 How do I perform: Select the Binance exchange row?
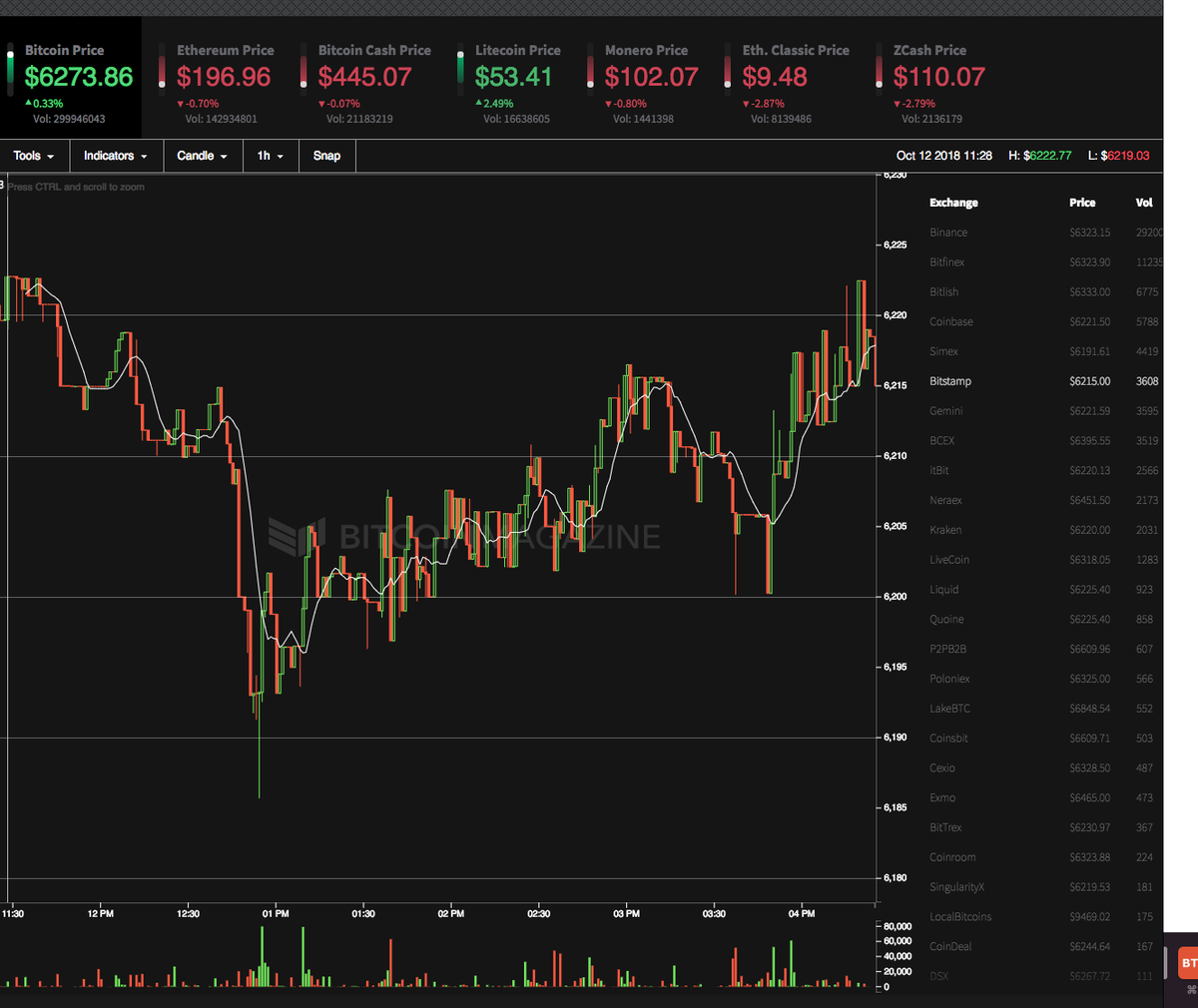point(1045,233)
